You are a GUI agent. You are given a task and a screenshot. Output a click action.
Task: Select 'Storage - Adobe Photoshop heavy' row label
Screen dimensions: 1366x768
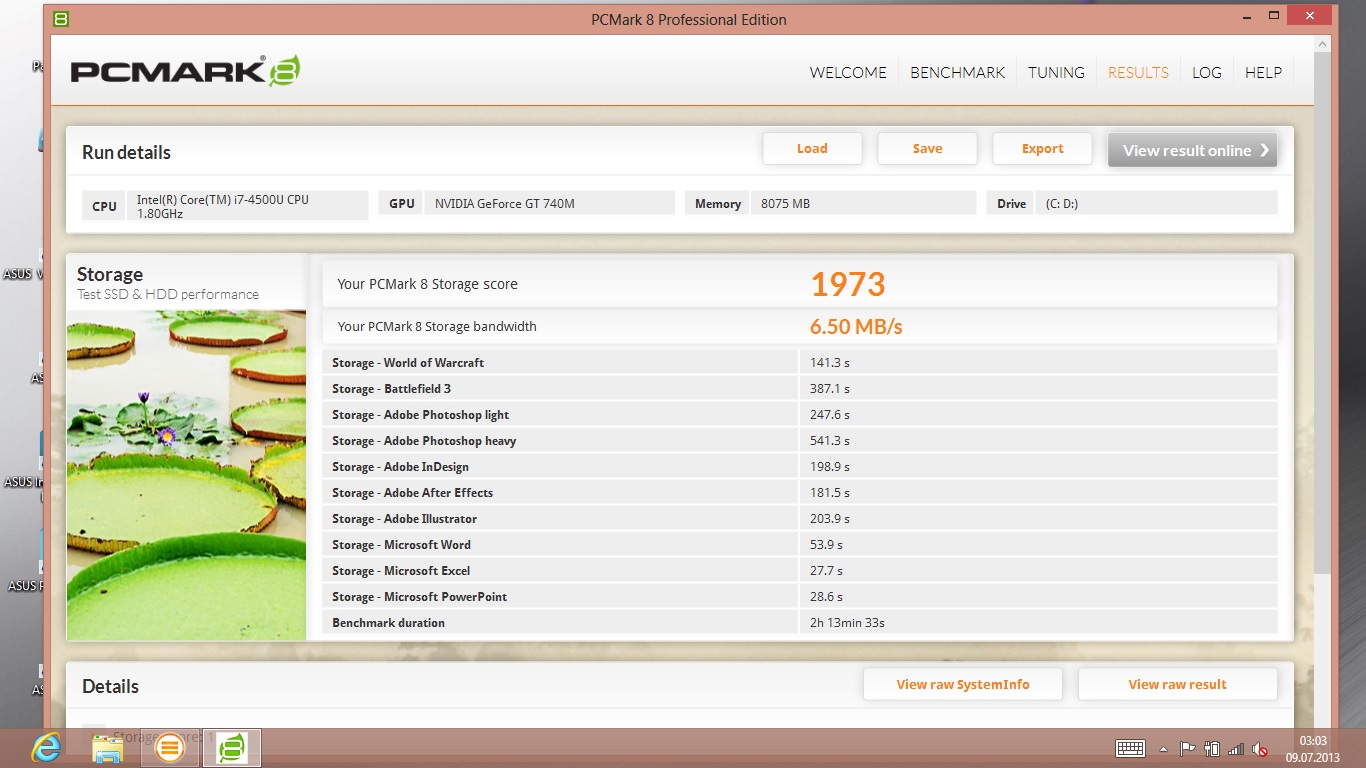tap(424, 440)
